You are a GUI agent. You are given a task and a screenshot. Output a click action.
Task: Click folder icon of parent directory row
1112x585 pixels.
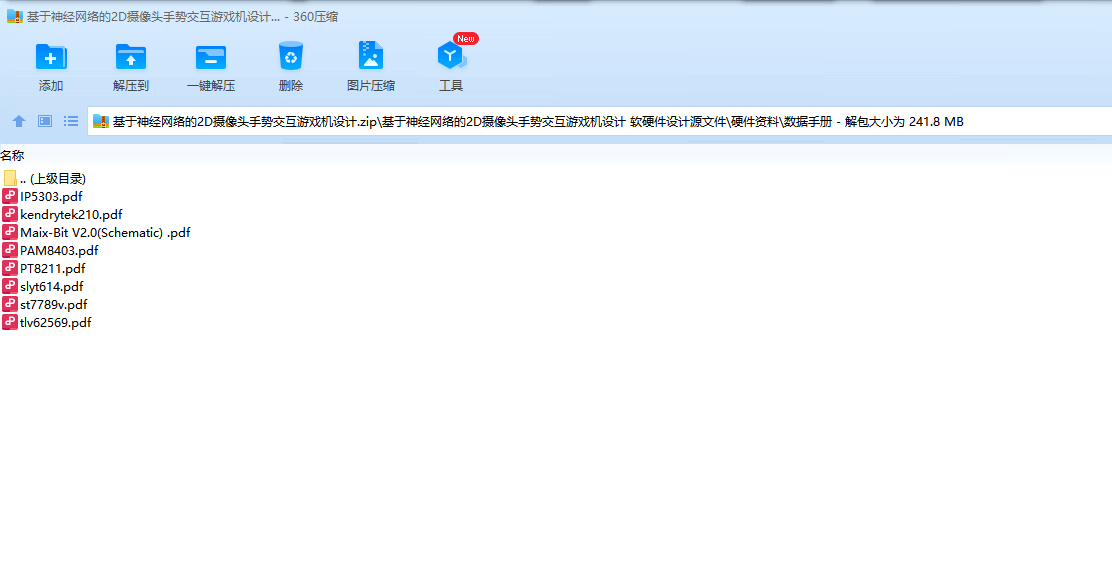click(10, 178)
